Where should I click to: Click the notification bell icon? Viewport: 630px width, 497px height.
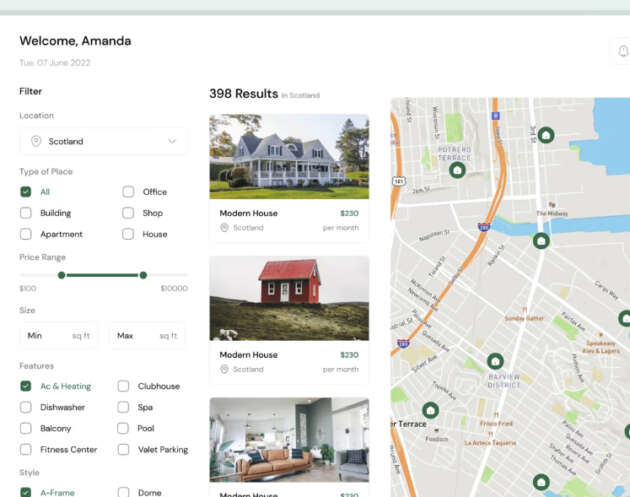coord(623,51)
